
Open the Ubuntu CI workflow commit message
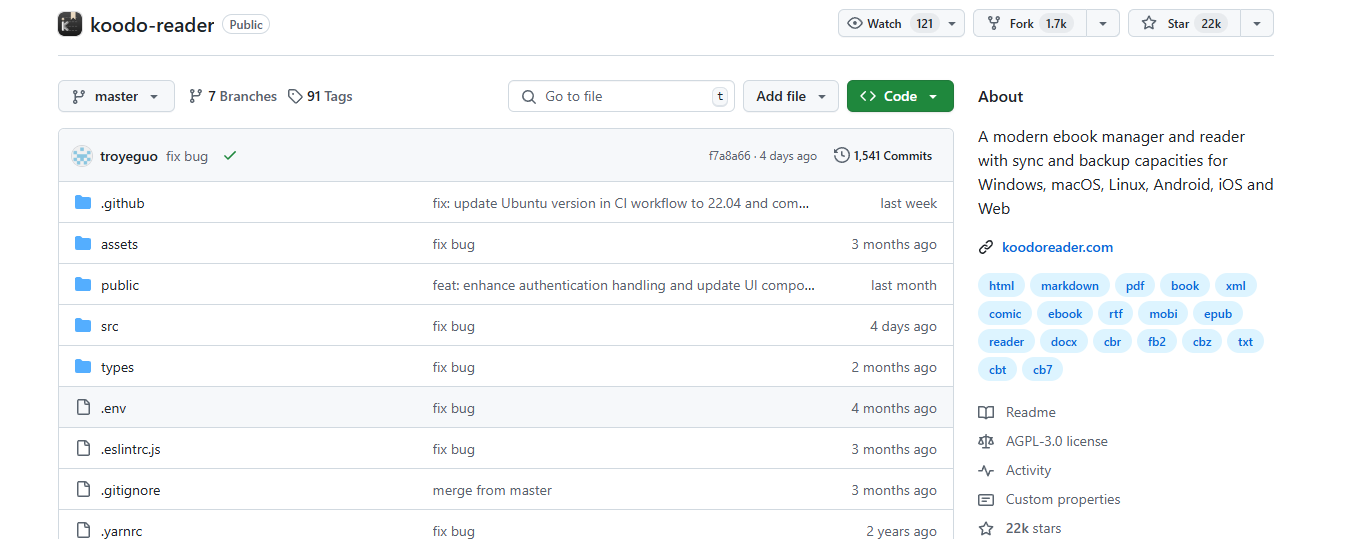(x=621, y=203)
